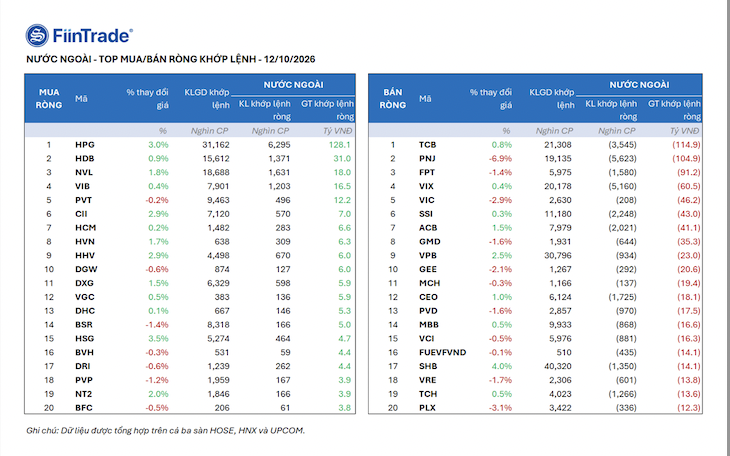Click the MUA RÒNG table header
The image size is (730, 456).
(49, 99)
